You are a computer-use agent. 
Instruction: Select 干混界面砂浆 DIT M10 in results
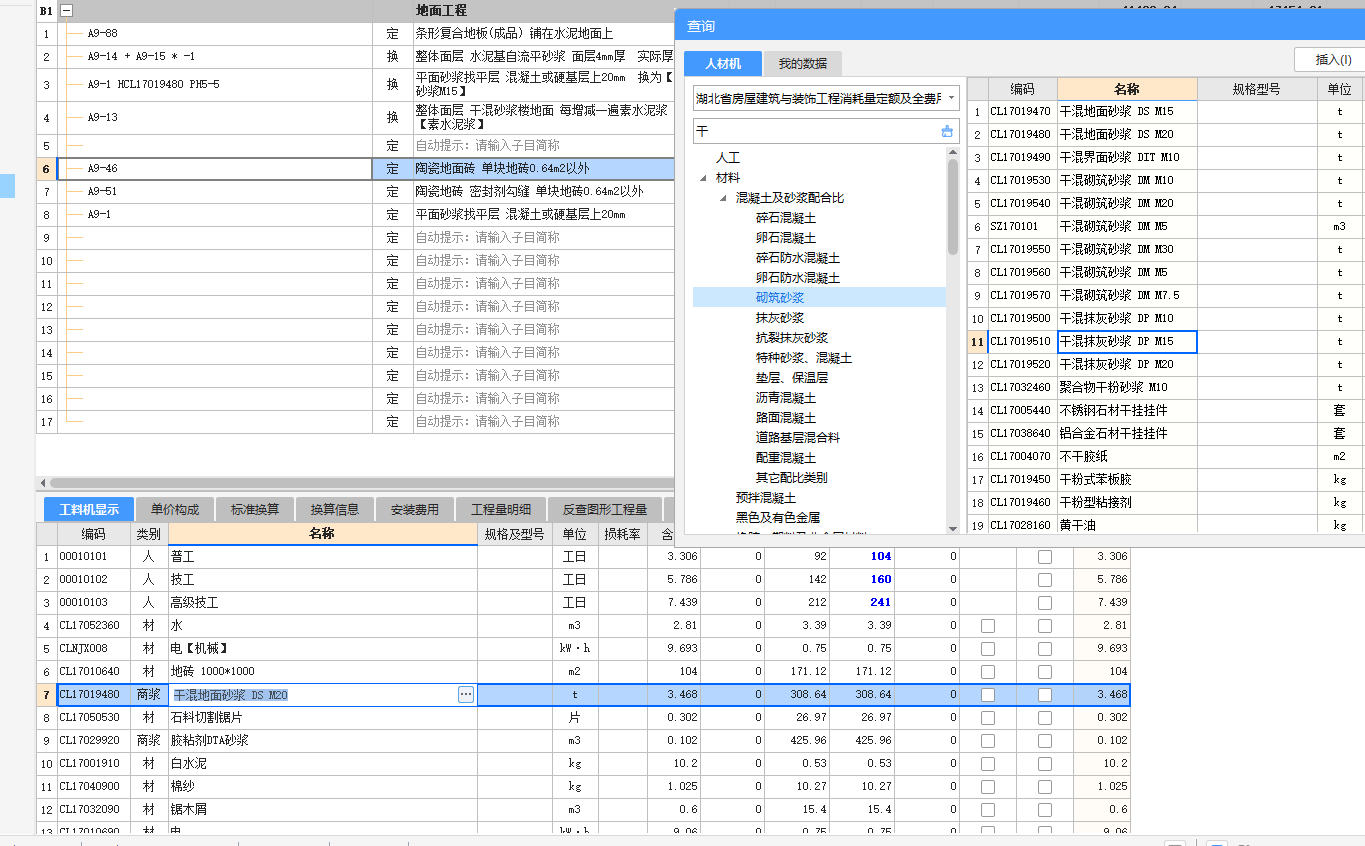coord(1127,158)
